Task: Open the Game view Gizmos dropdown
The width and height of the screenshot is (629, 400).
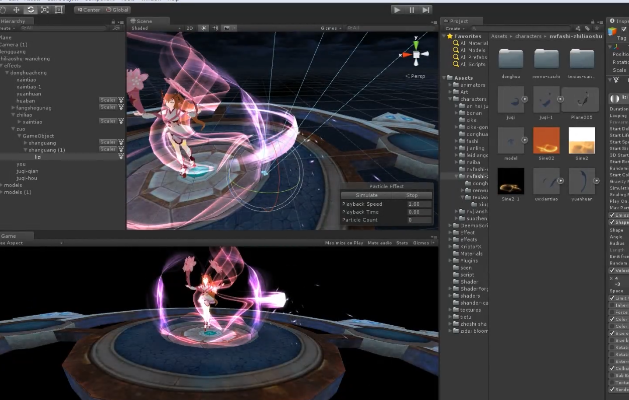Action: (x=423, y=243)
